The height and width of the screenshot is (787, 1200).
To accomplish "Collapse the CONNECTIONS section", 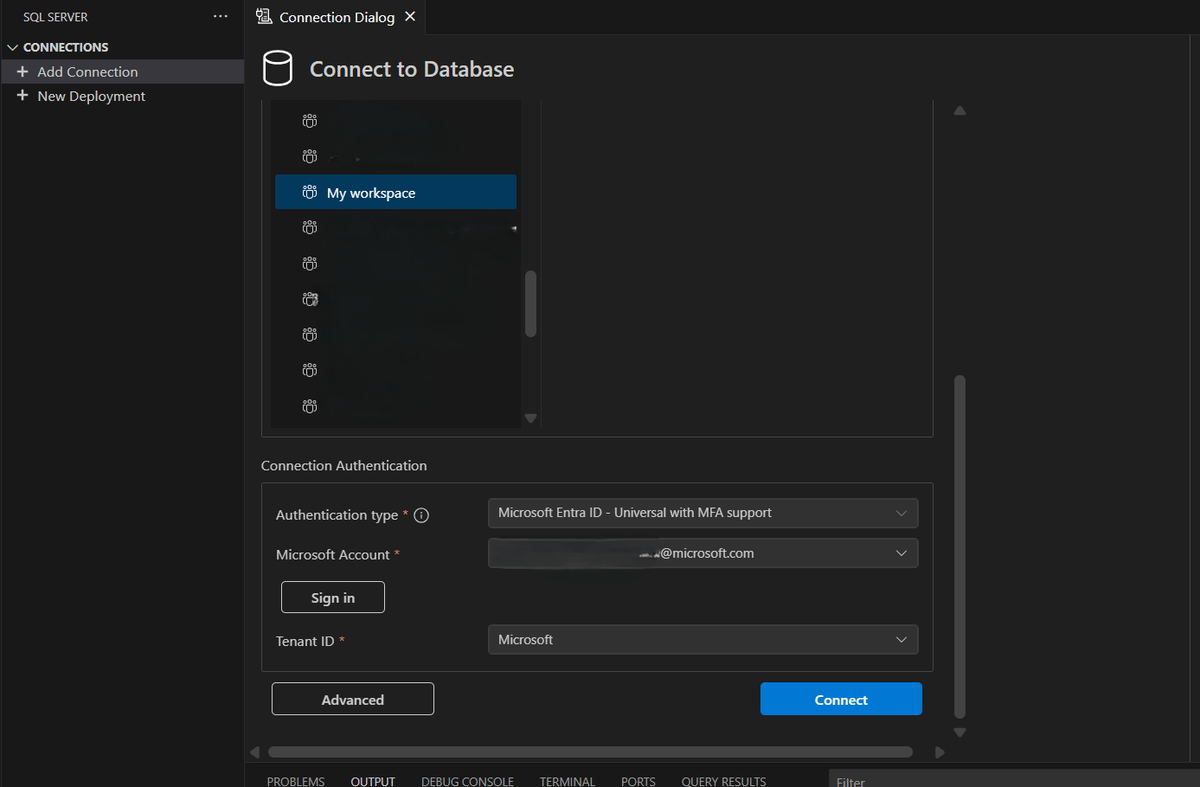I will point(13,47).
